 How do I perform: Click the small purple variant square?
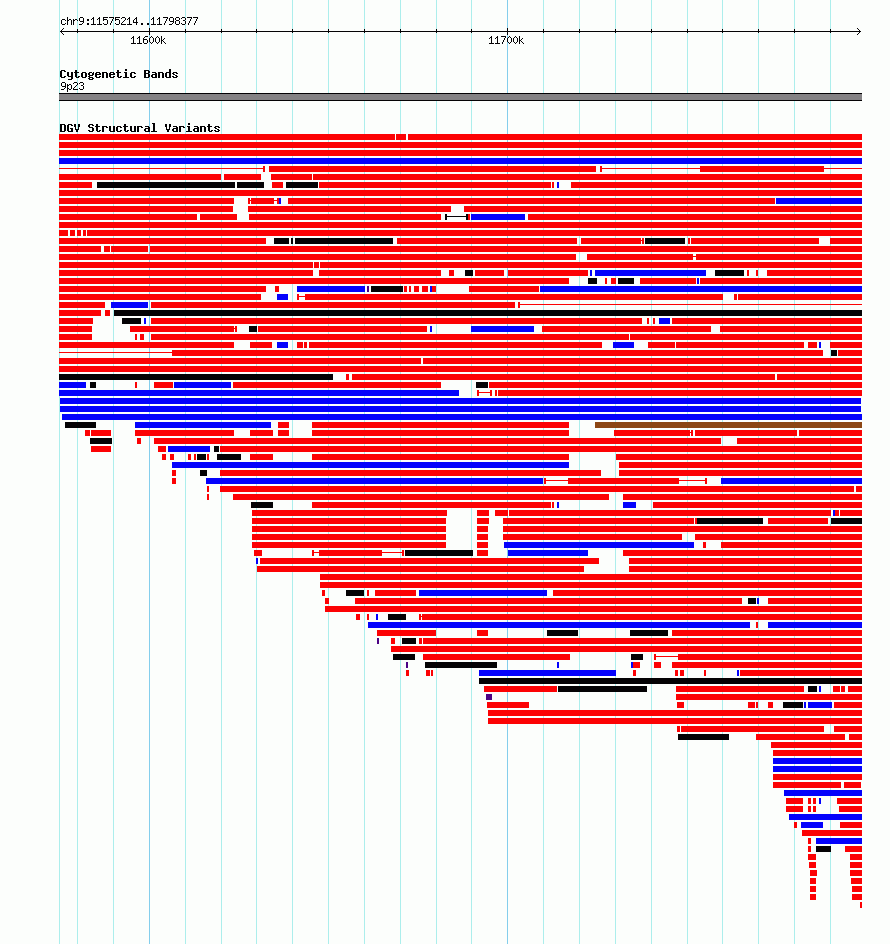489,697
